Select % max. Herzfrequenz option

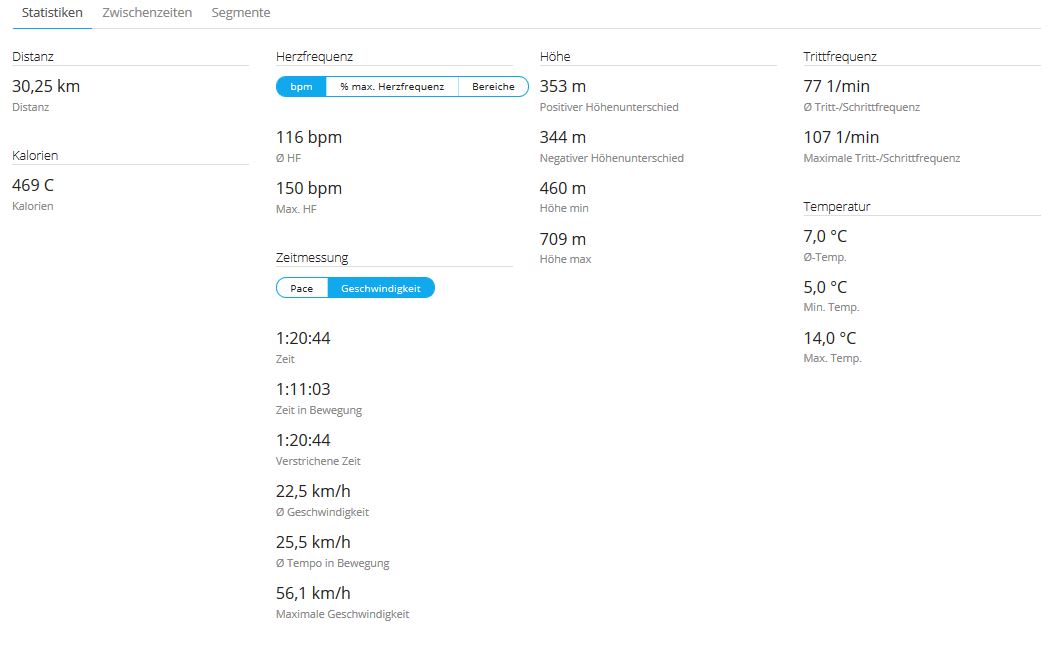click(x=392, y=86)
